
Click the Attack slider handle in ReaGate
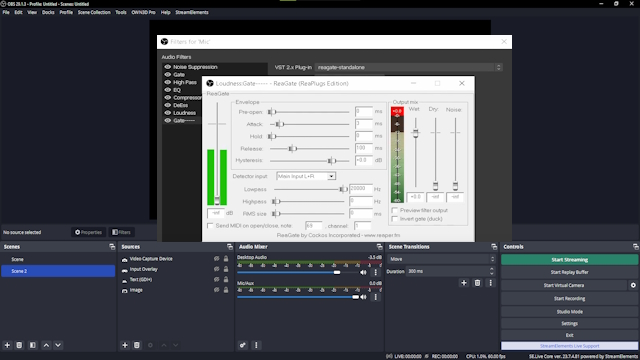point(279,124)
